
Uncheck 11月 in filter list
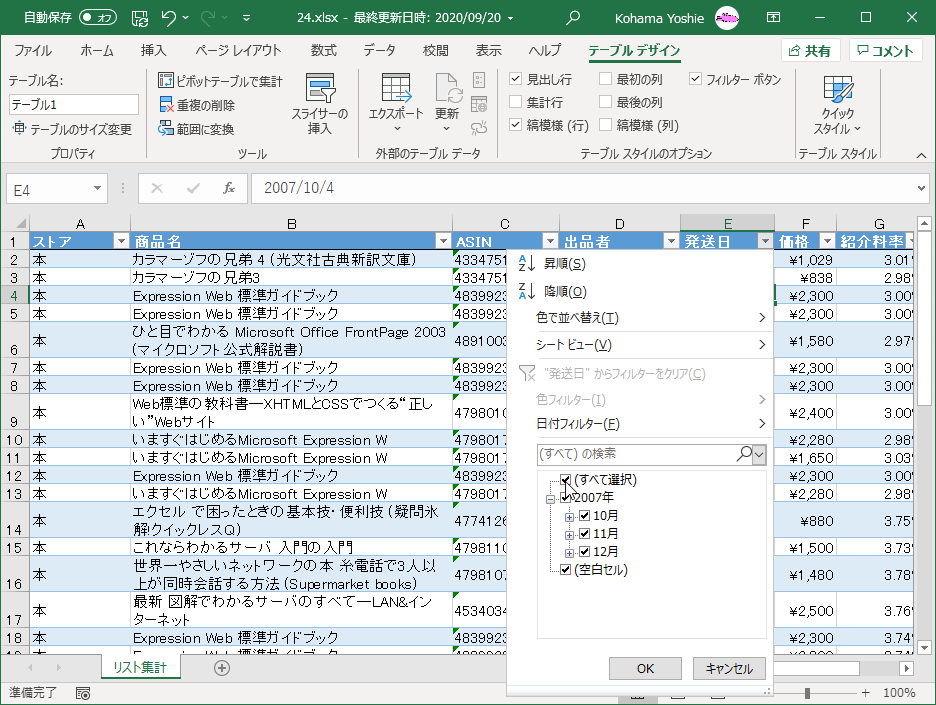point(584,534)
